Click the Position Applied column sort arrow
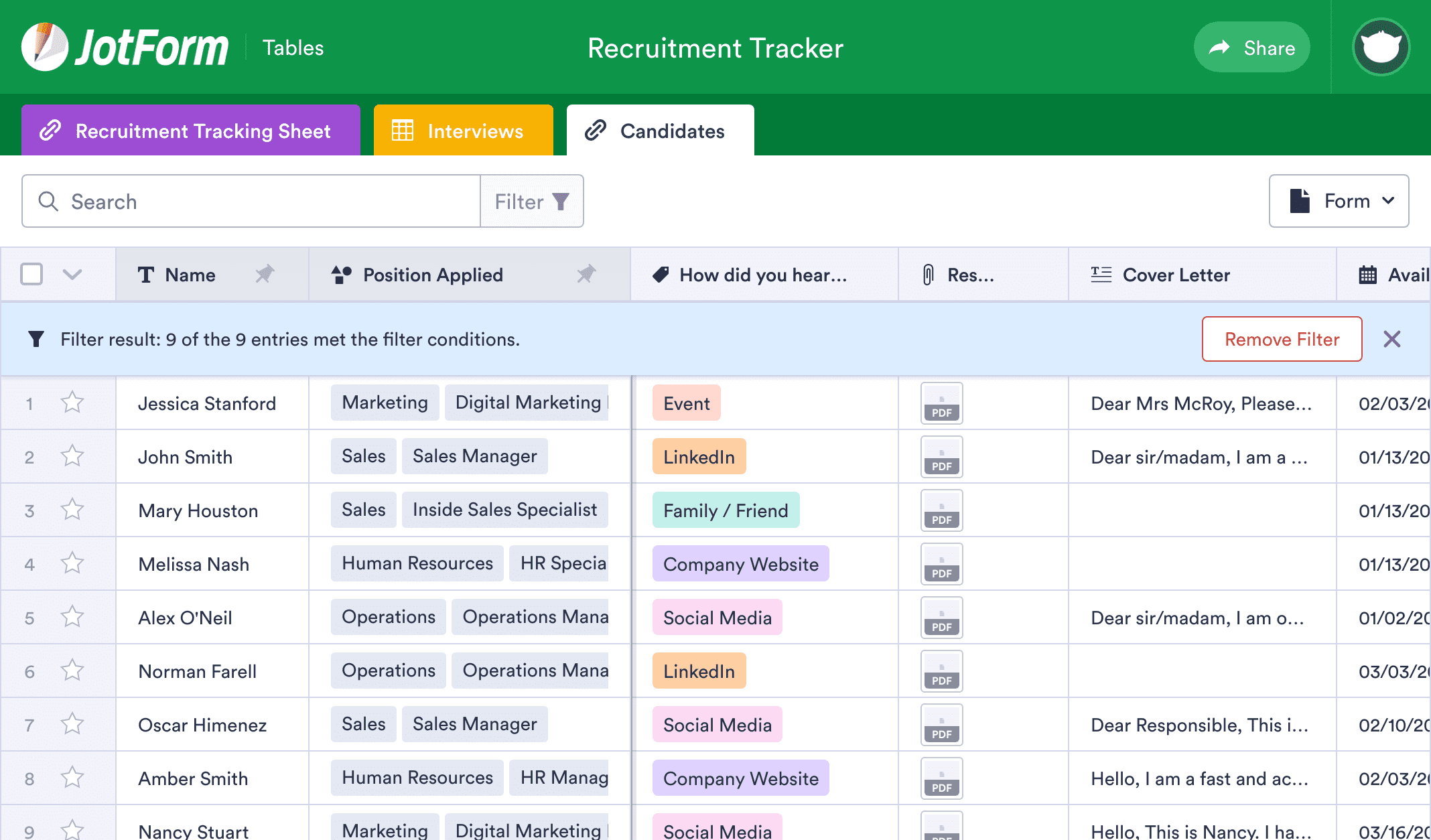Screen dimensions: 1431x840 (x=590, y=276)
